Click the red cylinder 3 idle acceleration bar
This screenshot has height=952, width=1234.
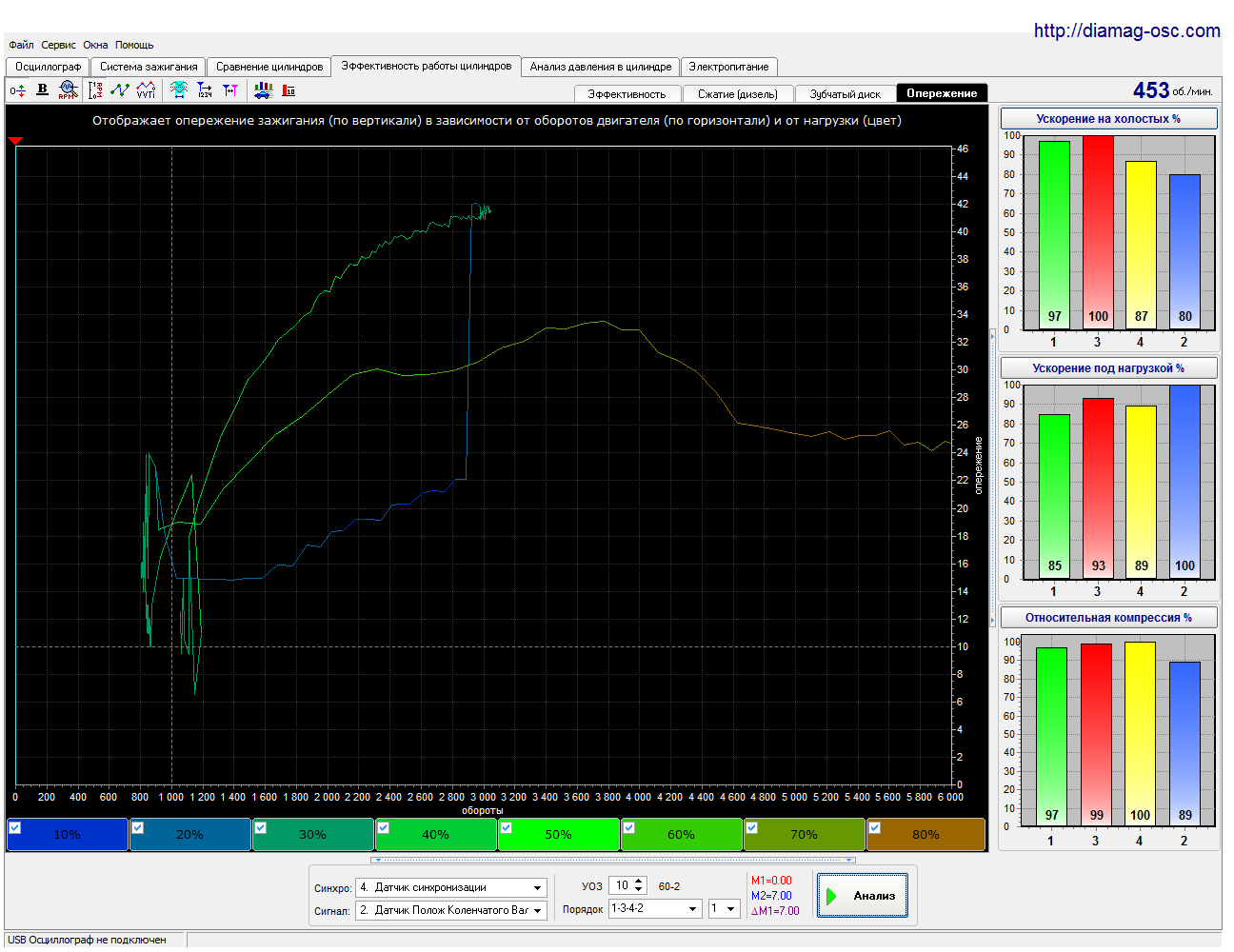tap(1098, 232)
